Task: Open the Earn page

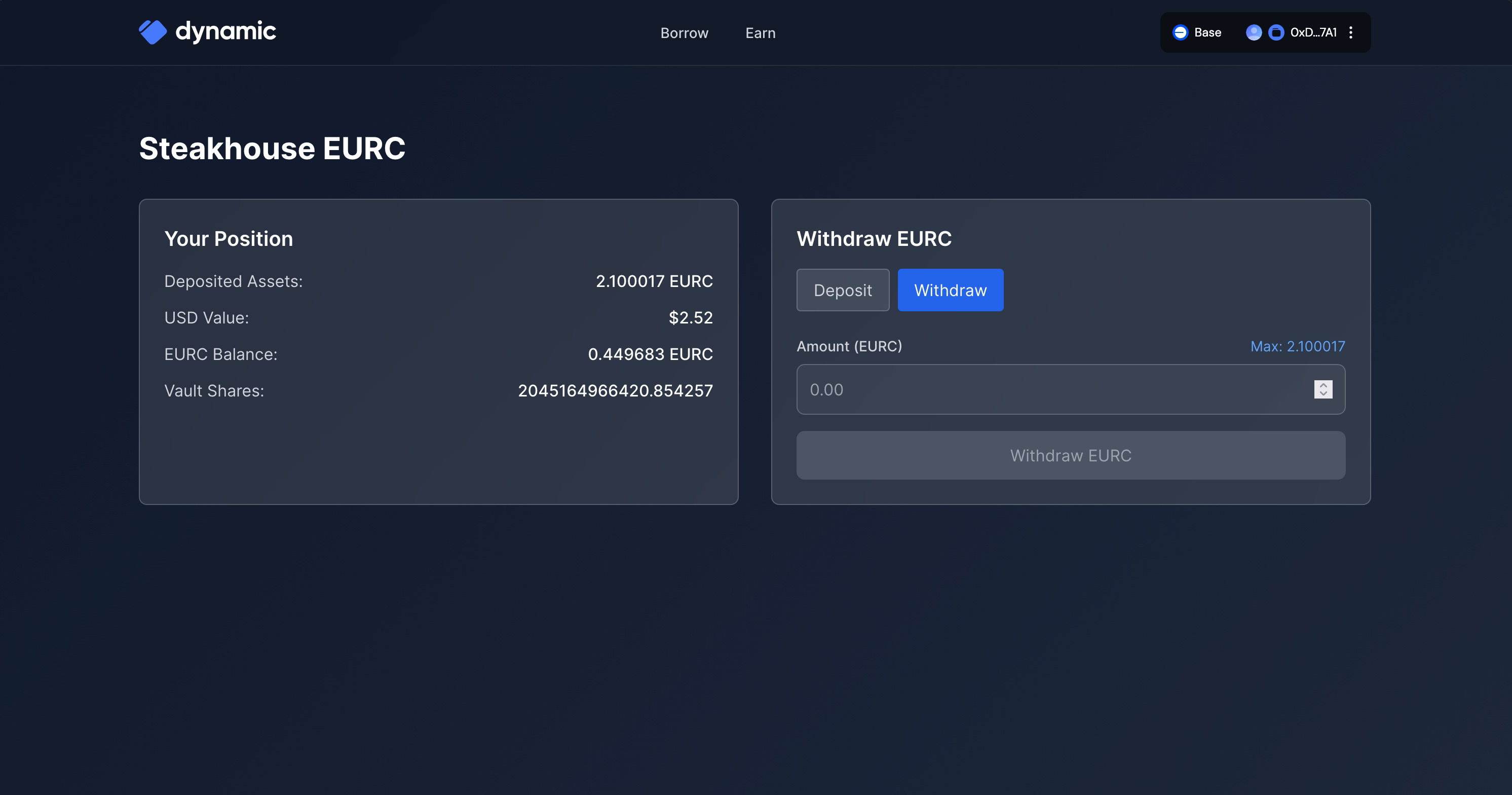Action: click(x=760, y=33)
